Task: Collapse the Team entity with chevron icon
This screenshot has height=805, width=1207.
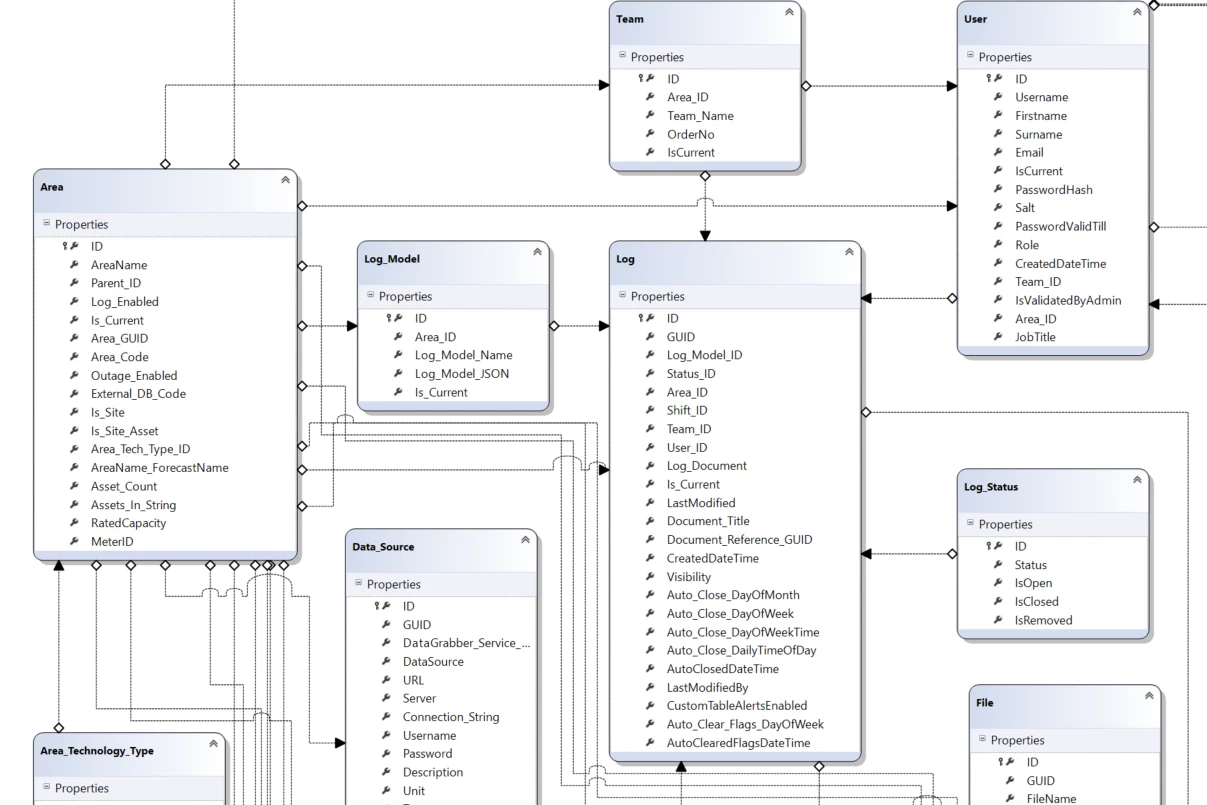Action: point(789,12)
